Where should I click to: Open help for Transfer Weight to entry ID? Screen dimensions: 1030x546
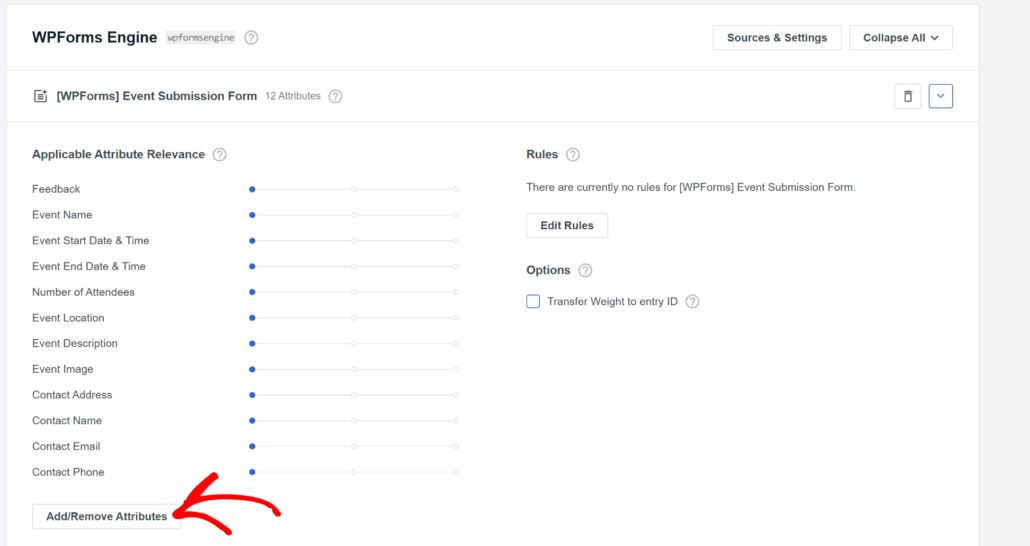pyautogui.click(x=692, y=302)
